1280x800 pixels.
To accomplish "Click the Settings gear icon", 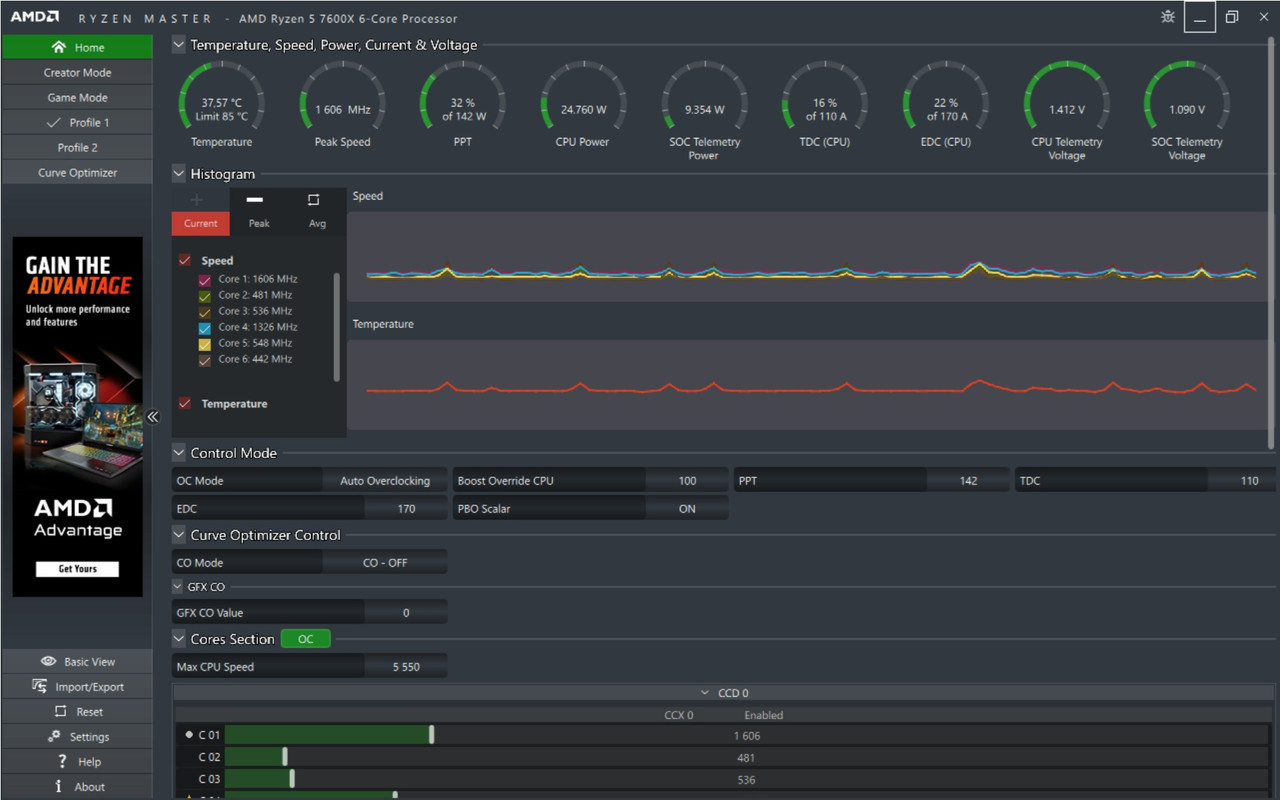I will click(x=54, y=736).
